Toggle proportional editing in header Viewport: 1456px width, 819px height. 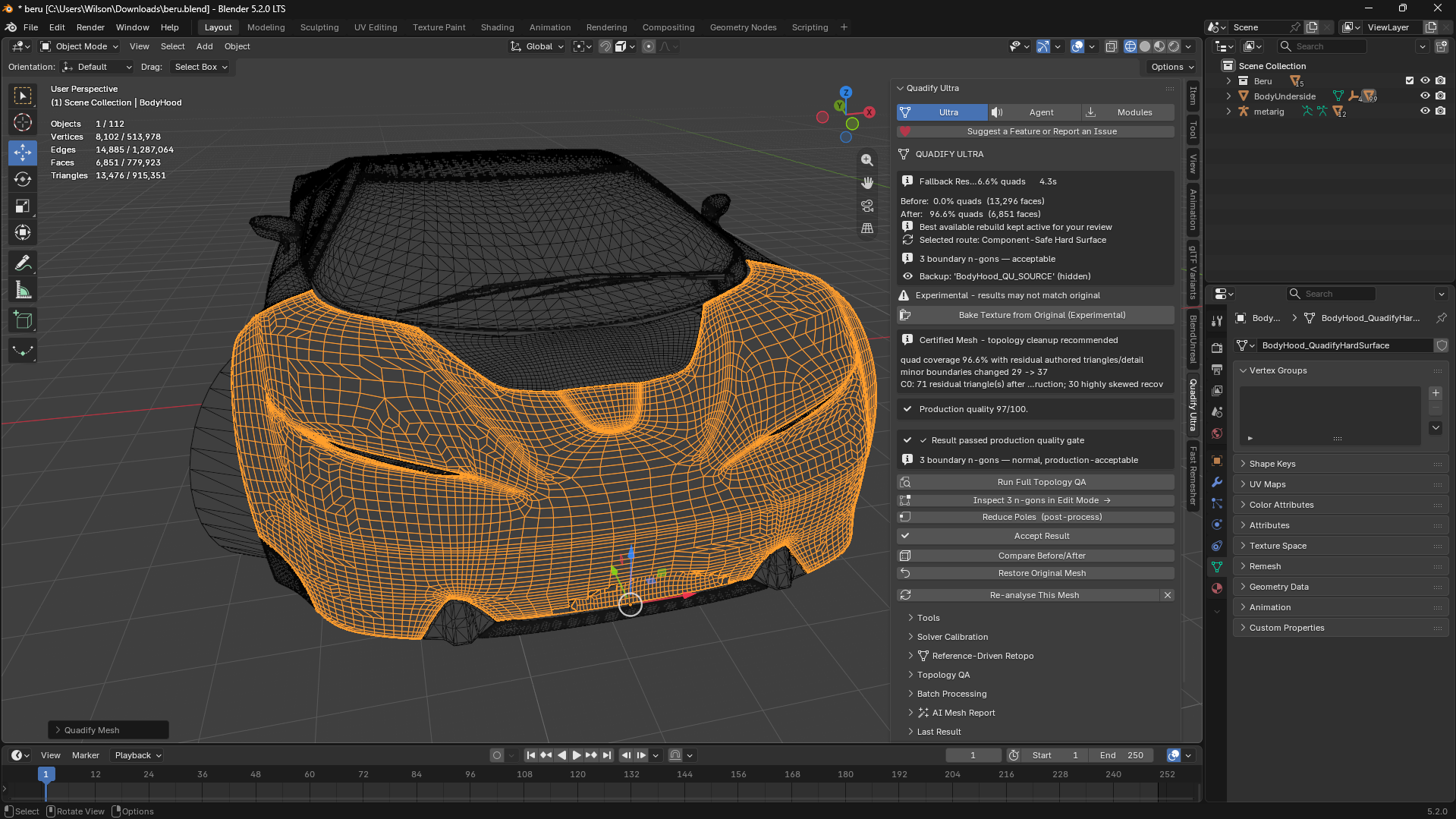648,46
